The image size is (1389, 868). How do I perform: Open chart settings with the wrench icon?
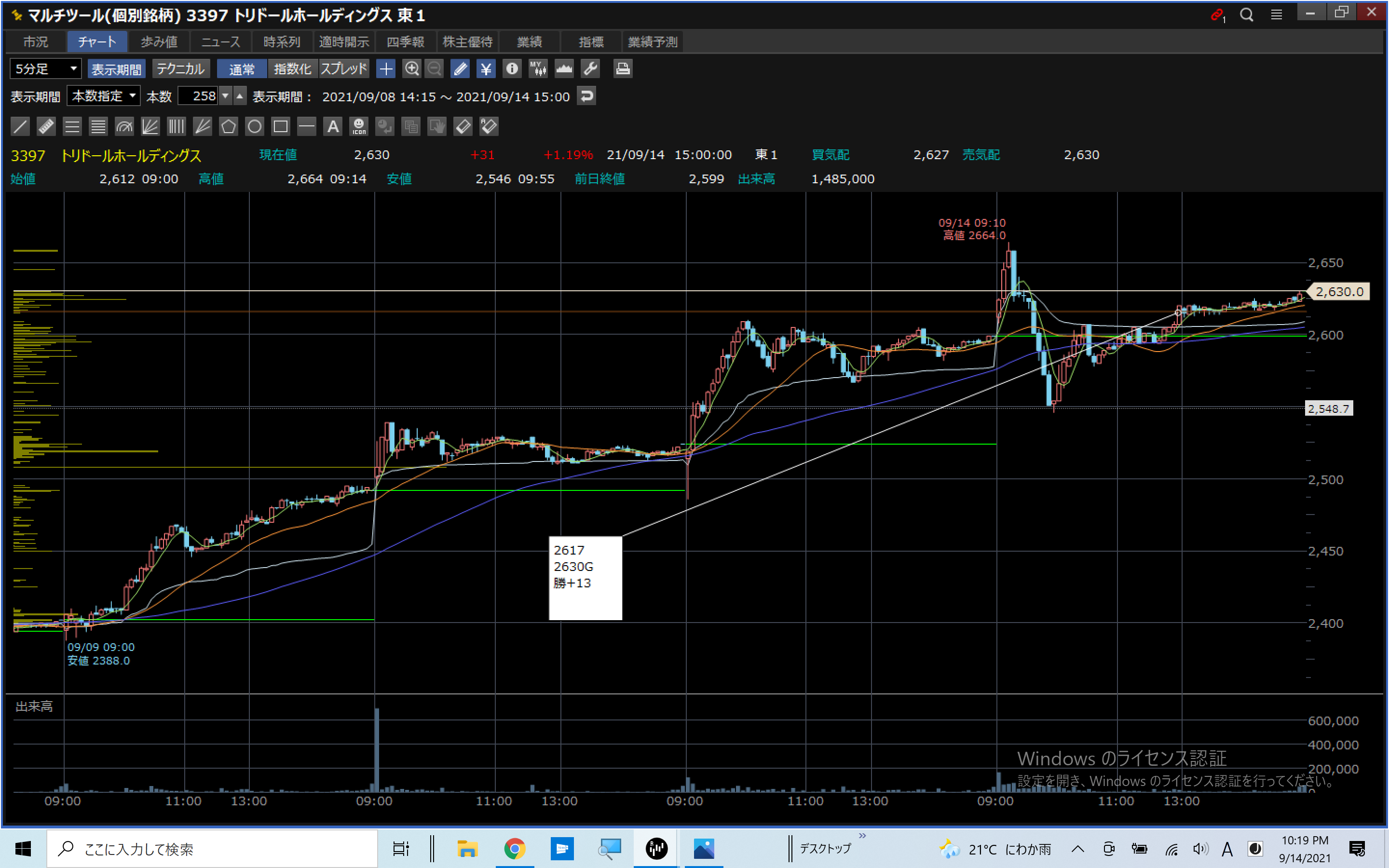coord(590,69)
